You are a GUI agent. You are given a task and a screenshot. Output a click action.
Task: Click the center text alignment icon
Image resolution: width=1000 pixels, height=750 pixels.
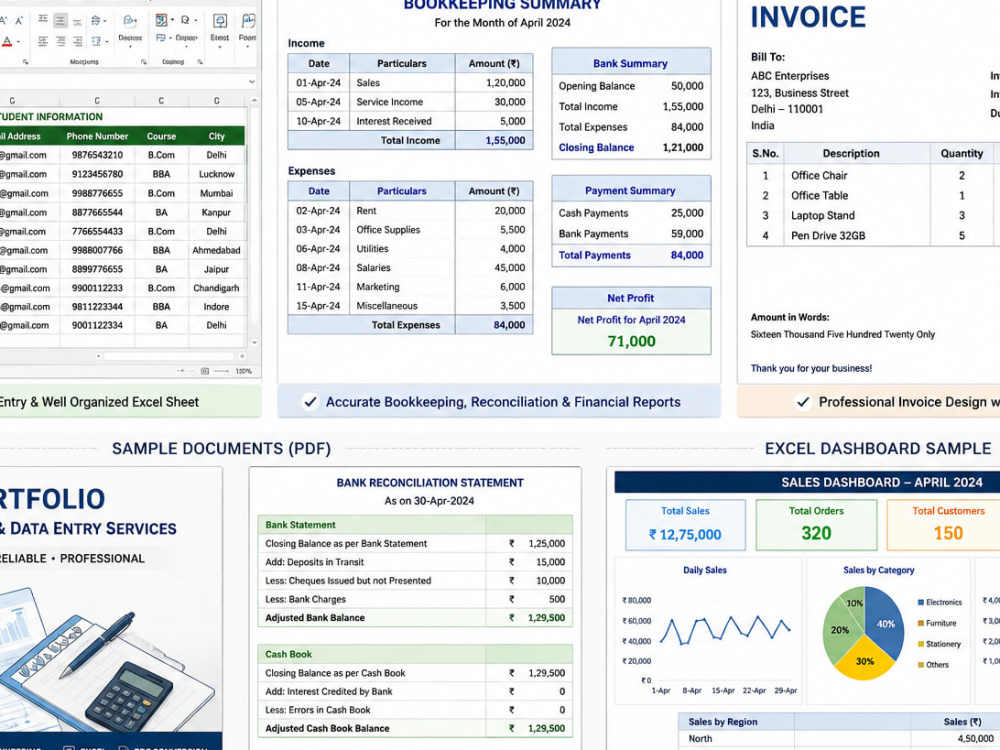[x=61, y=41]
